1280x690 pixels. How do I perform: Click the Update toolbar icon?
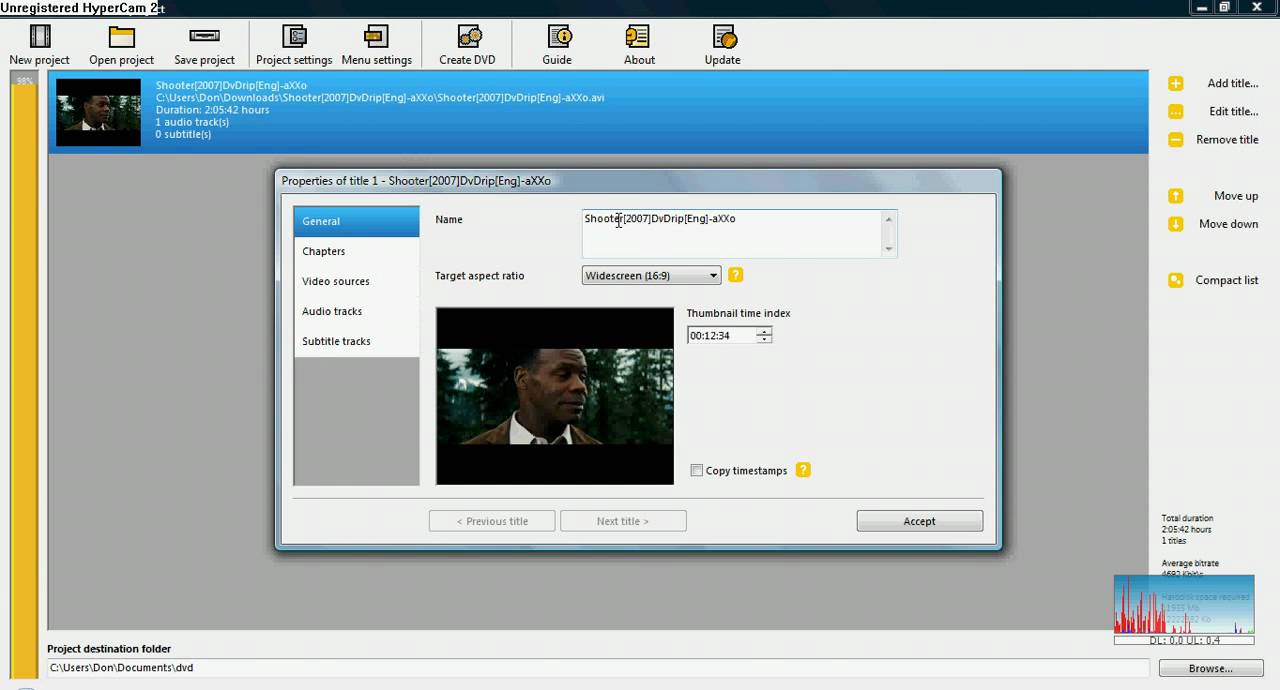pos(723,37)
